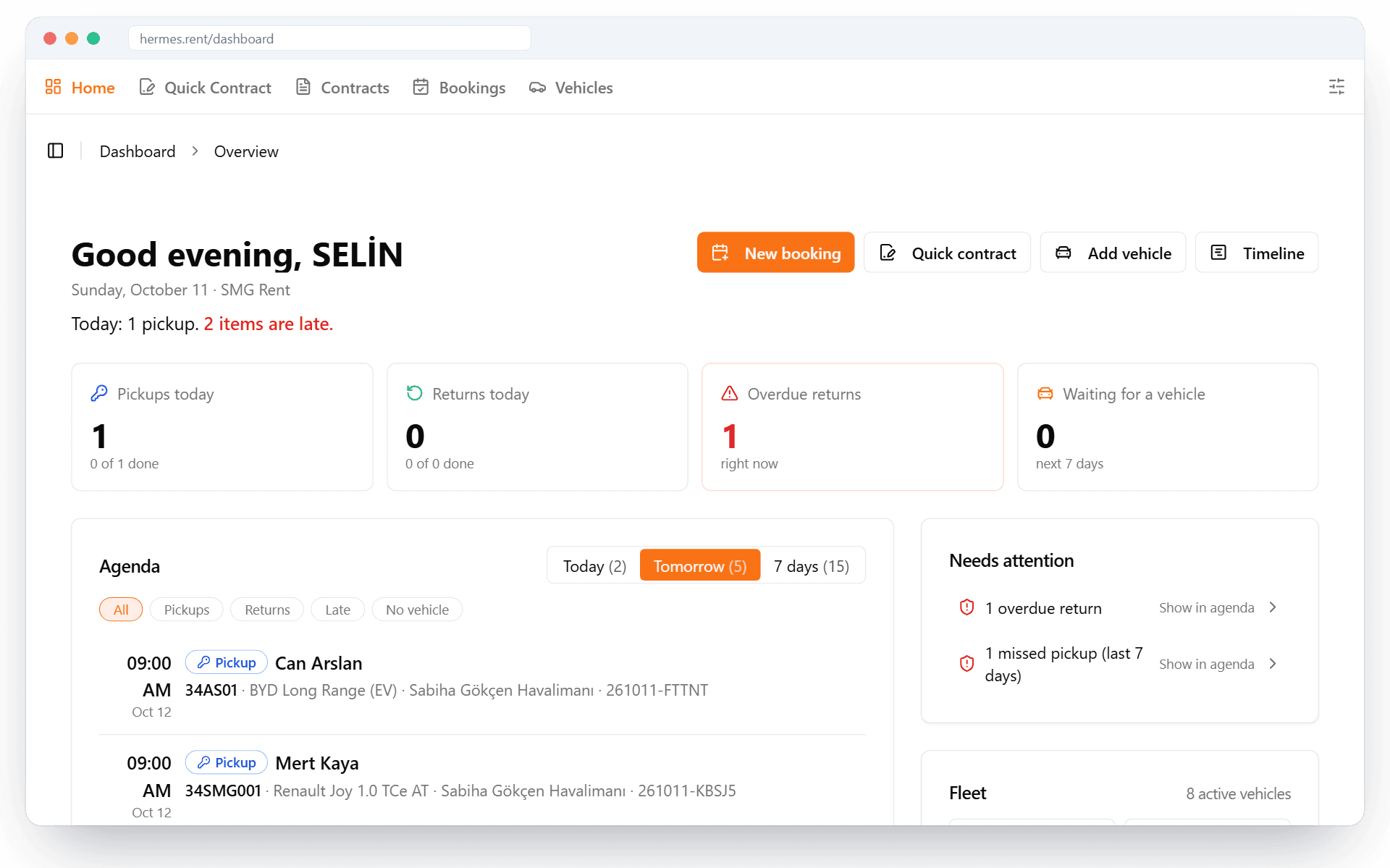Open the Vehicles section

(570, 87)
